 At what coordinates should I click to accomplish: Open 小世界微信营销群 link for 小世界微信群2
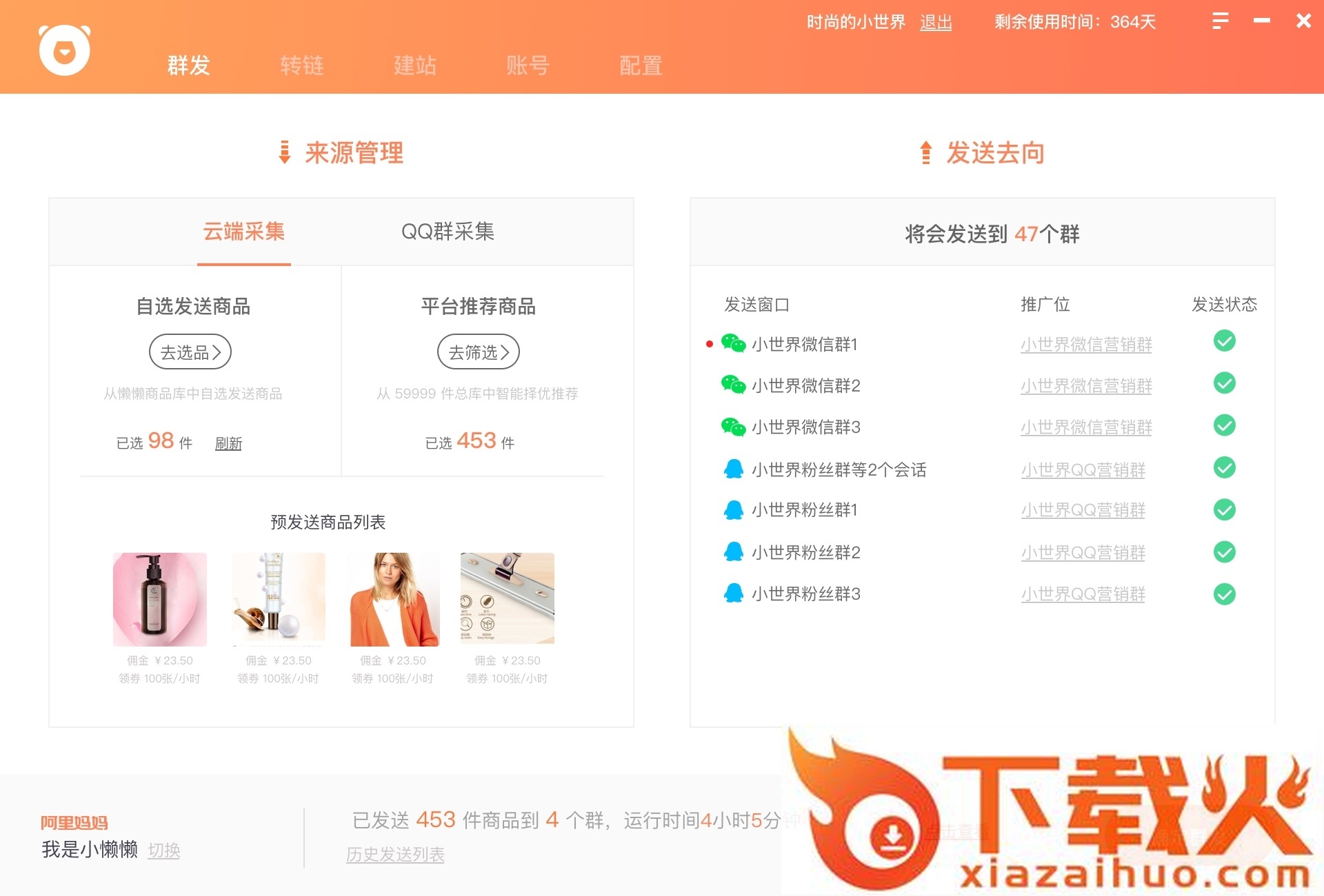click(1086, 385)
